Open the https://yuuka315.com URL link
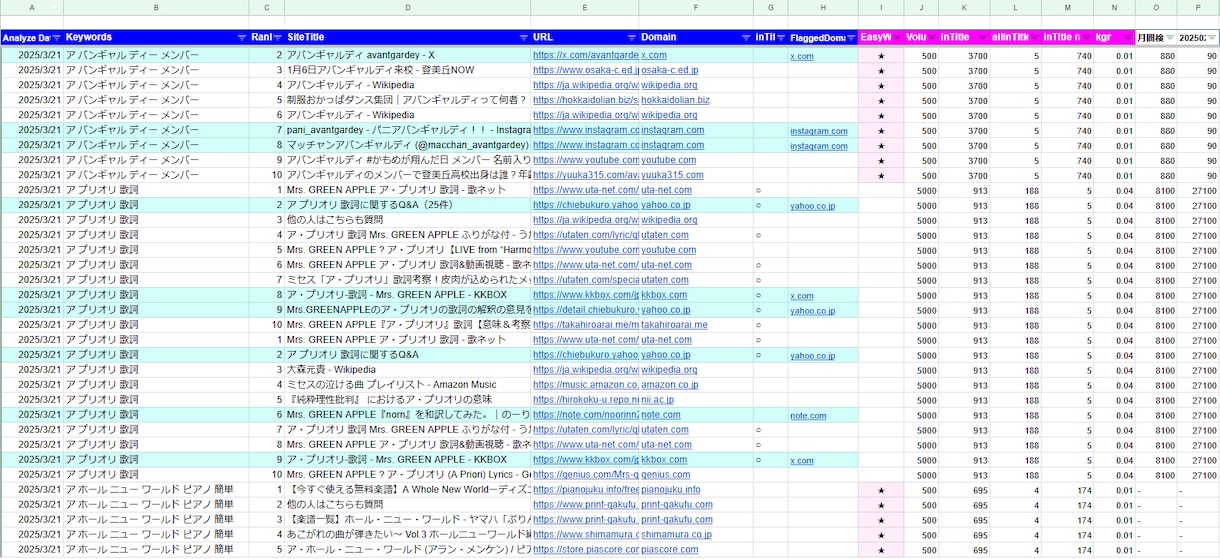This screenshot has height=559, width=1220. 585,175
